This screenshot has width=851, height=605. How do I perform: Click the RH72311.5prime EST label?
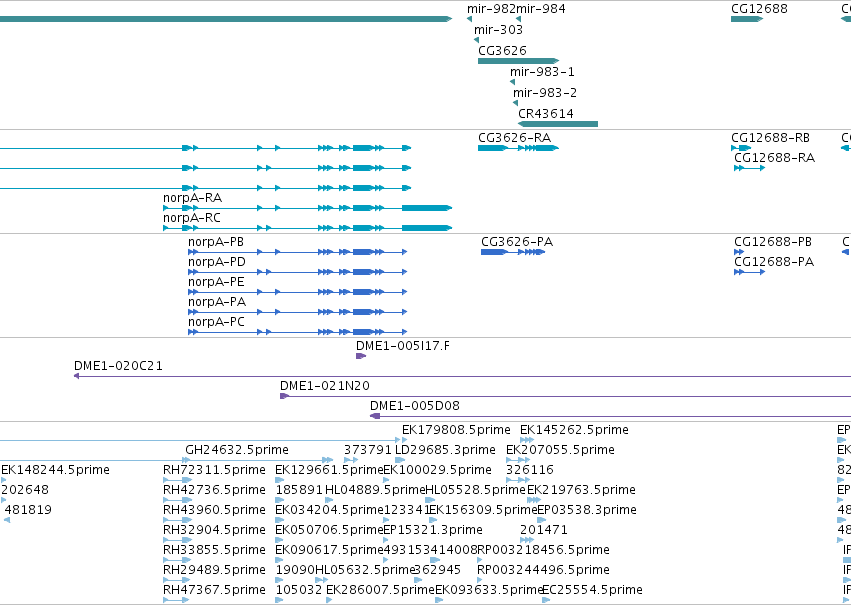(x=214, y=470)
